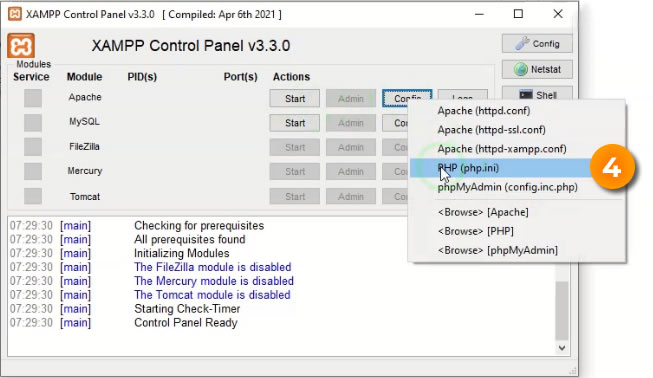Click the MySQL module name

pos(84,122)
